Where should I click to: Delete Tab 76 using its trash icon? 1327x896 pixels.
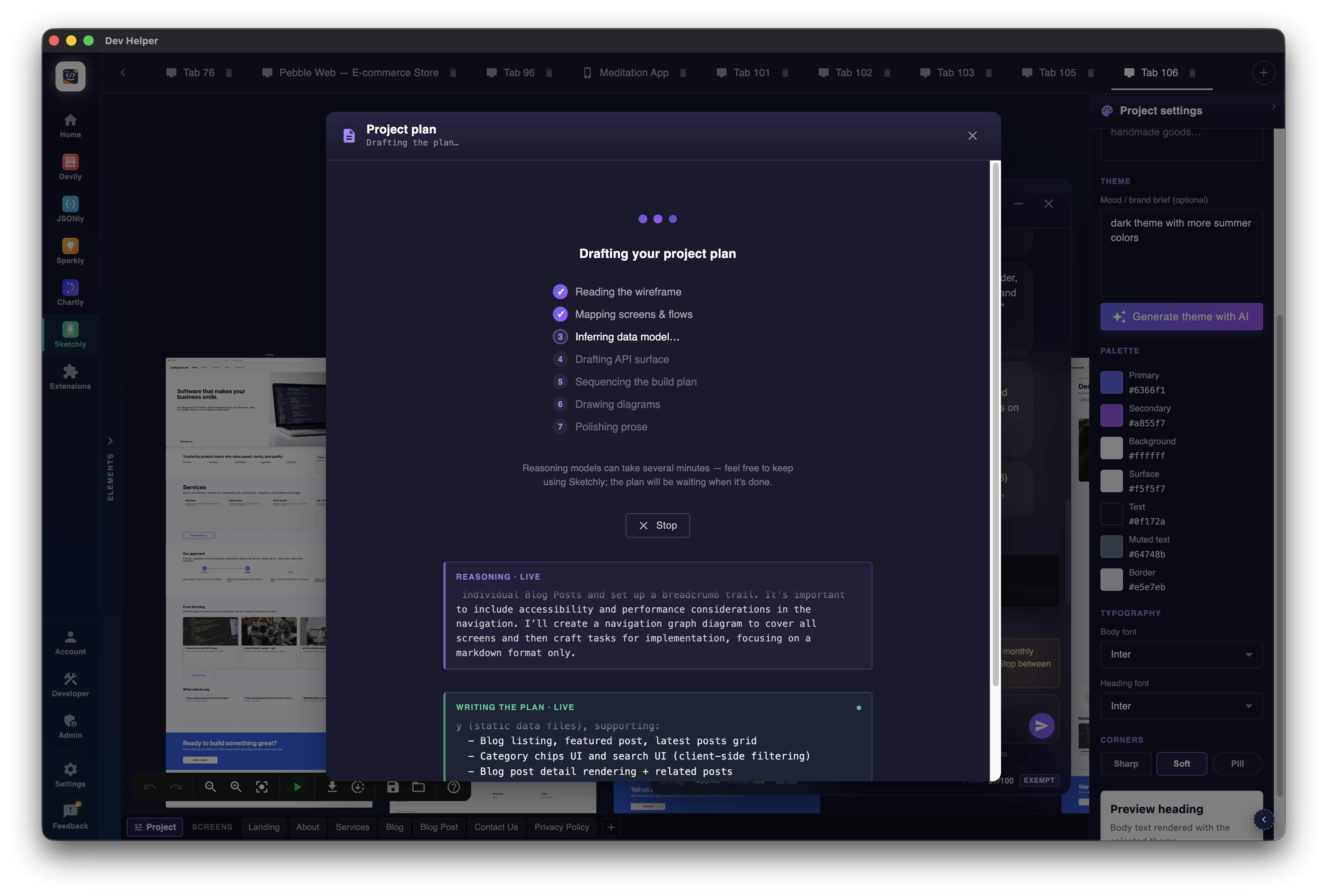click(x=229, y=73)
